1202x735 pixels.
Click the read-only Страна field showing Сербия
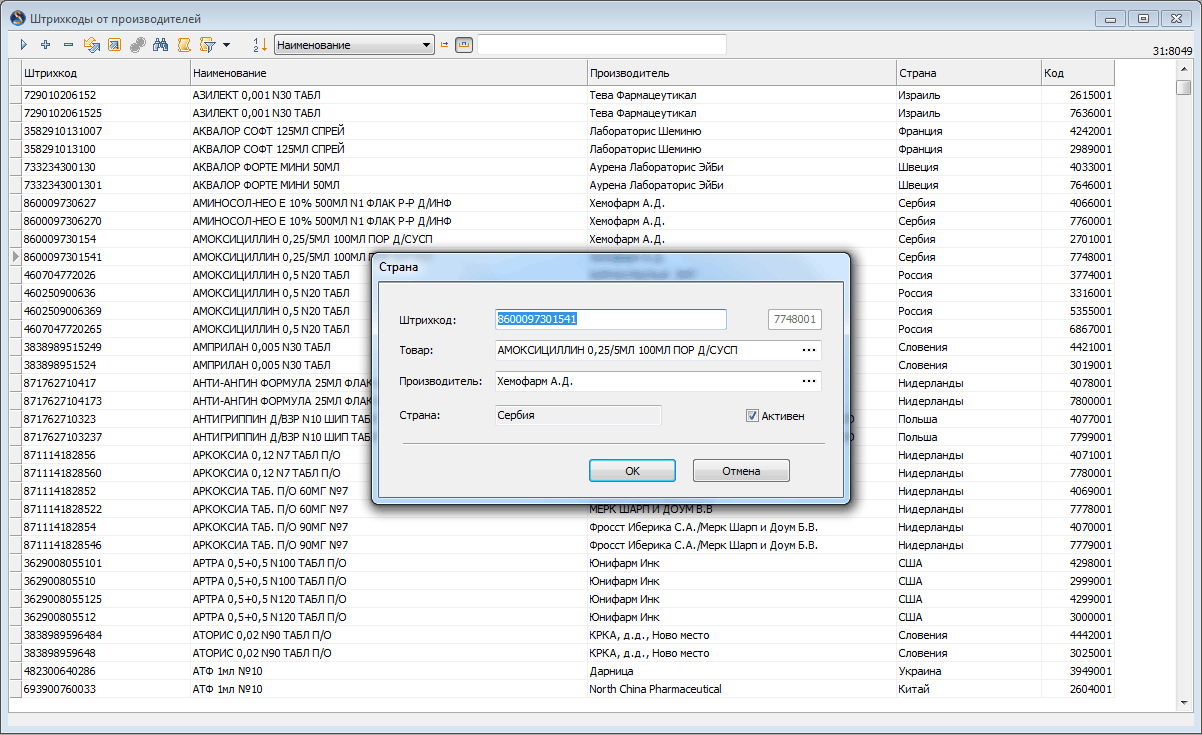(577, 415)
